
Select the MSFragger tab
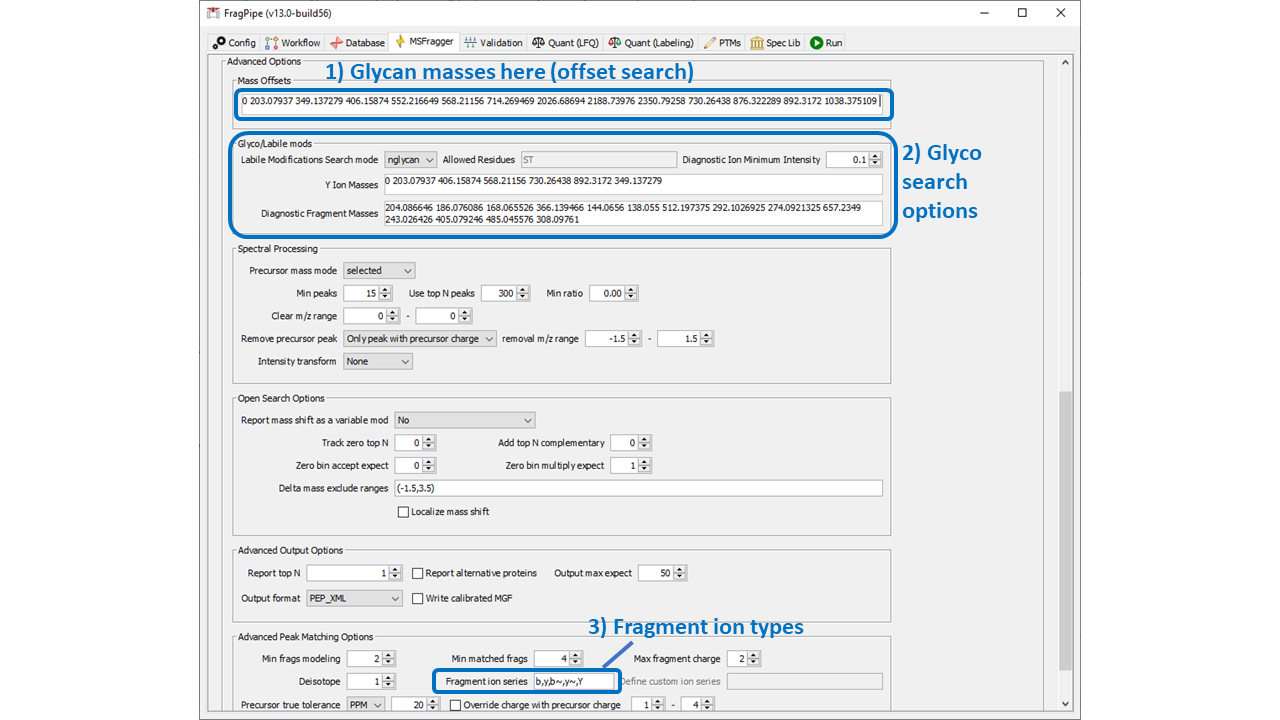click(424, 42)
